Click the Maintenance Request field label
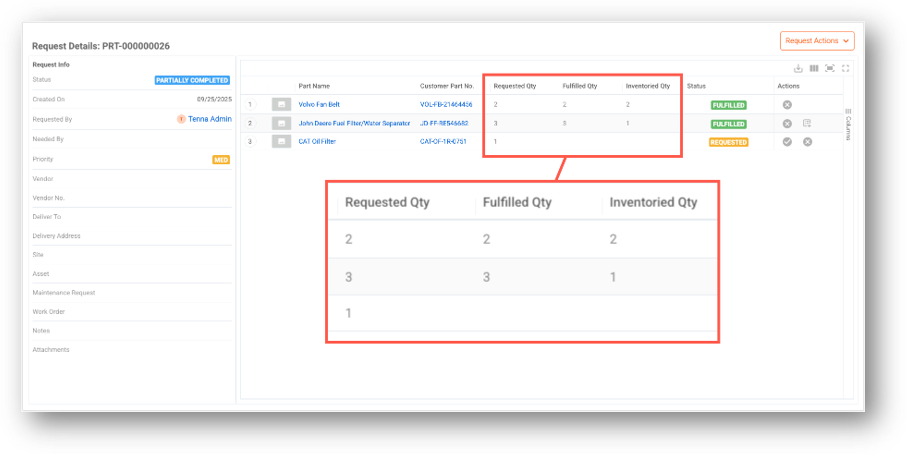The width and height of the screenshot is (907, 454). [64, 293]
